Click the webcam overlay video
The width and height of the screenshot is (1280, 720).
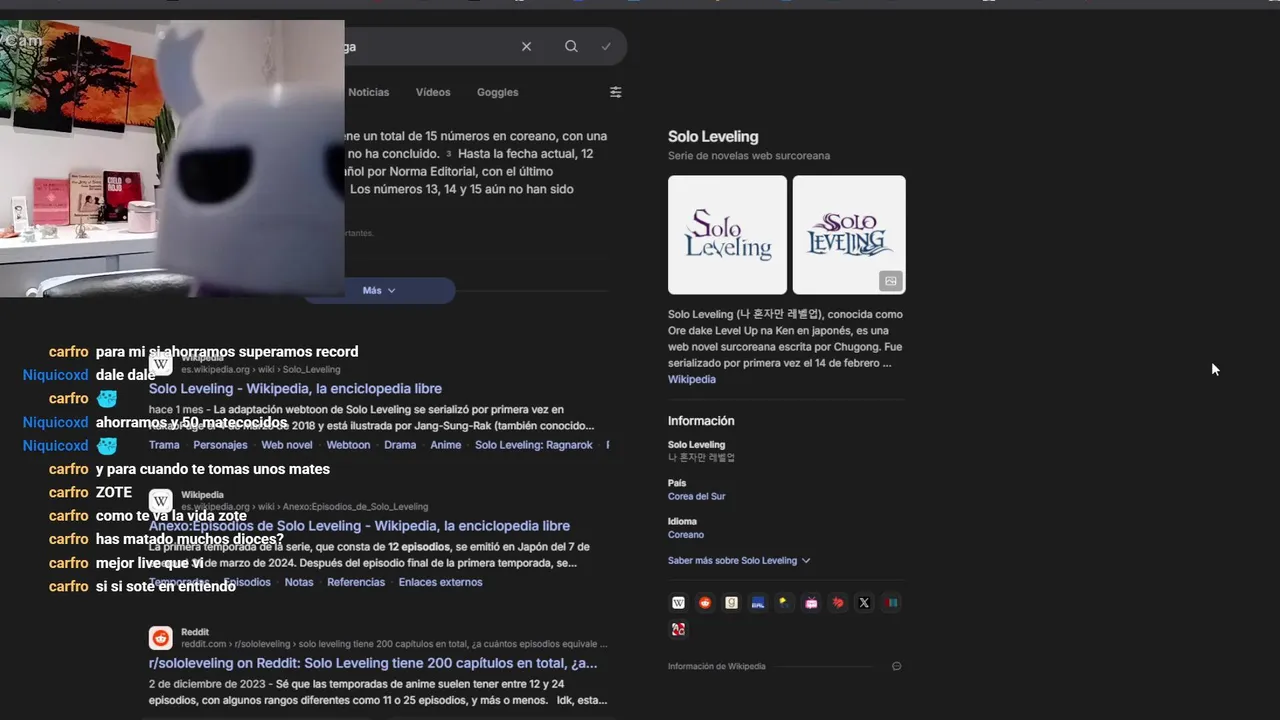(172, 158)
